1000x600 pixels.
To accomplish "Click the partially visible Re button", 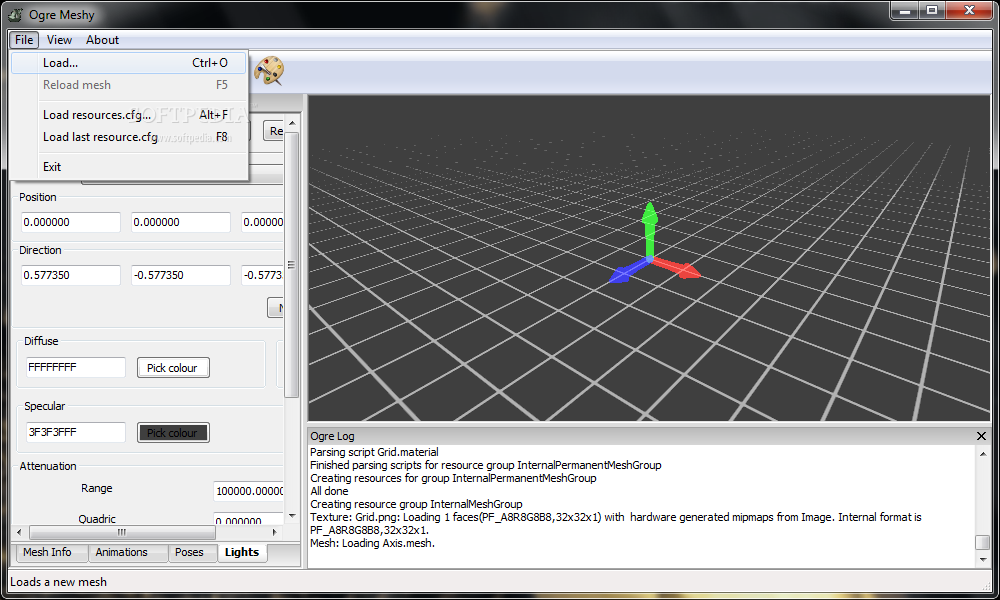I will click(274, 131).
